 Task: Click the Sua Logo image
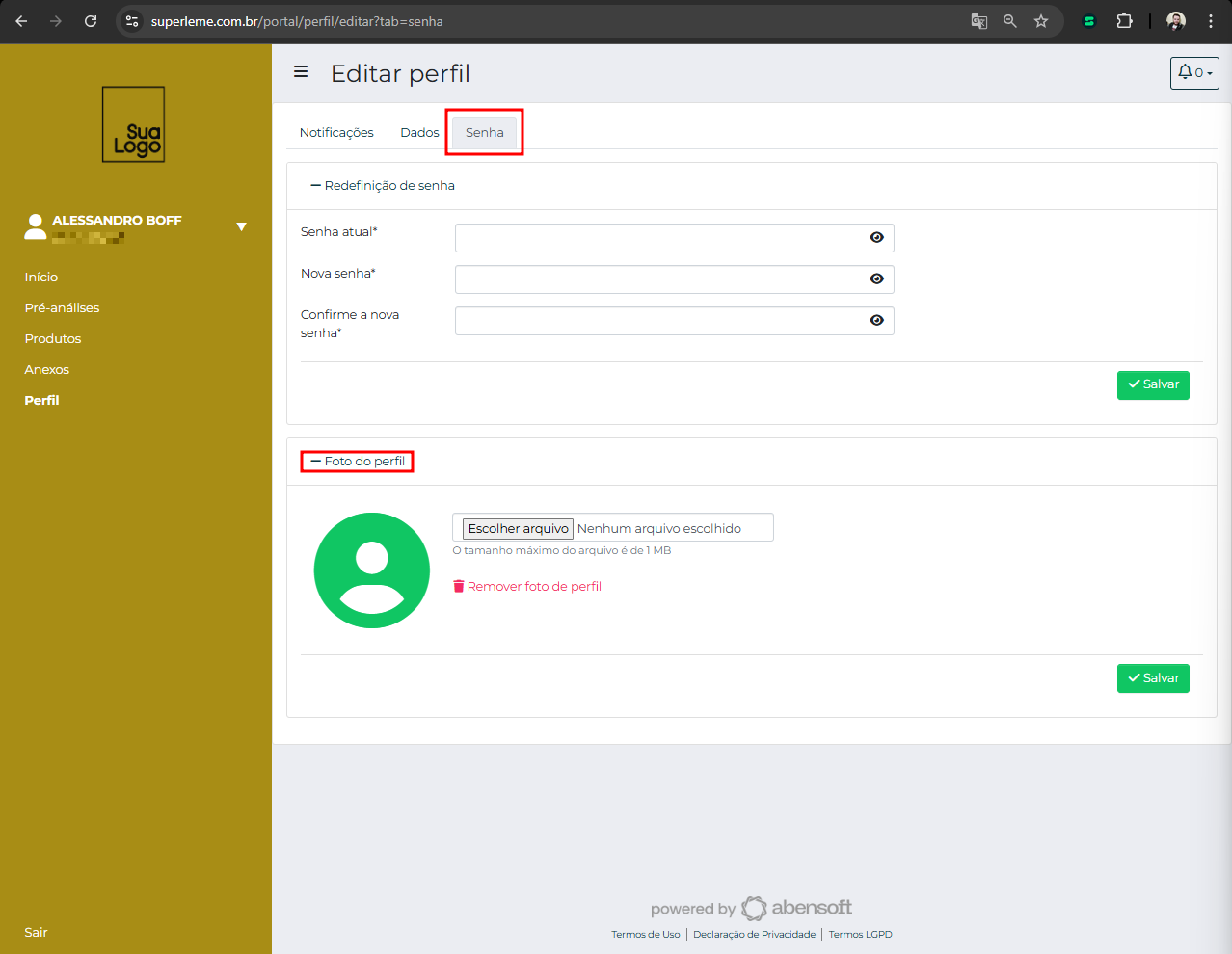coord(134,124)
